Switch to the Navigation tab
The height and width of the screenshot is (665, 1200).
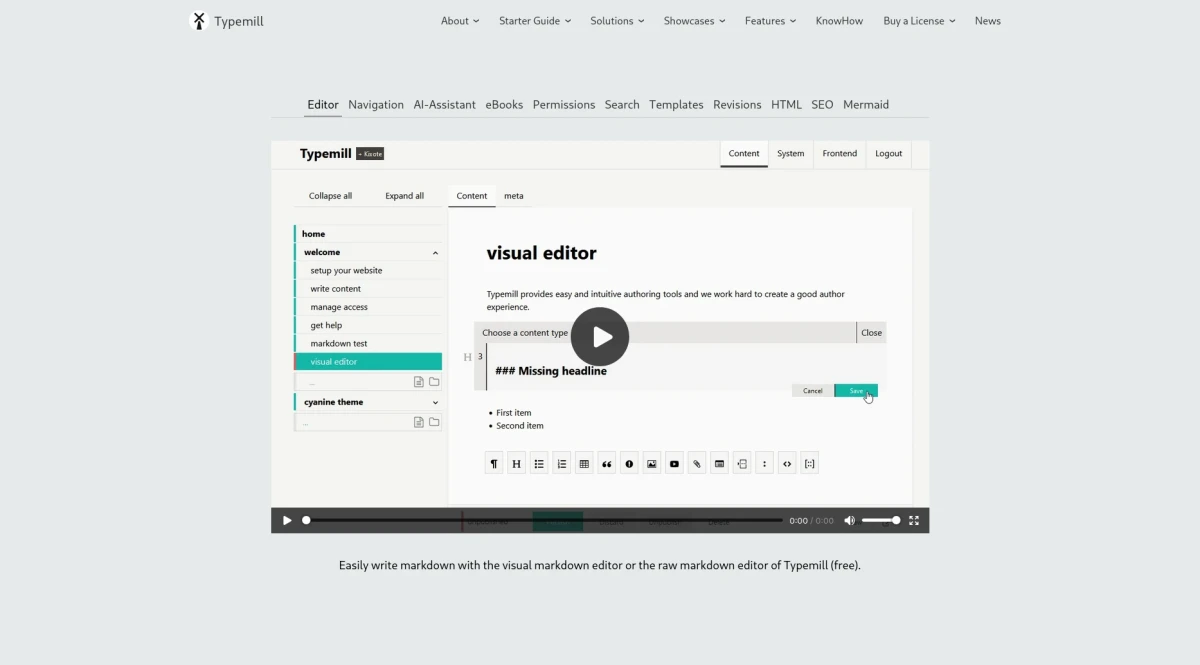click(376, 104)
